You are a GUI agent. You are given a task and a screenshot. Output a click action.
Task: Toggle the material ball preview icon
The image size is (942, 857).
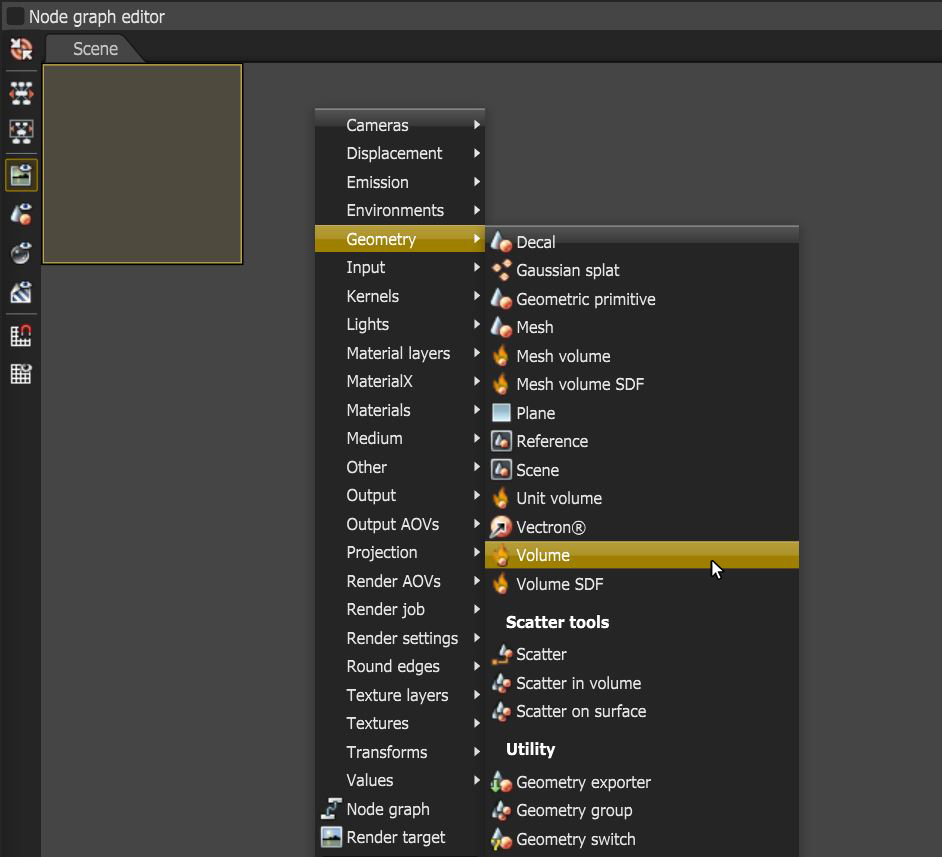click(21, 253)
